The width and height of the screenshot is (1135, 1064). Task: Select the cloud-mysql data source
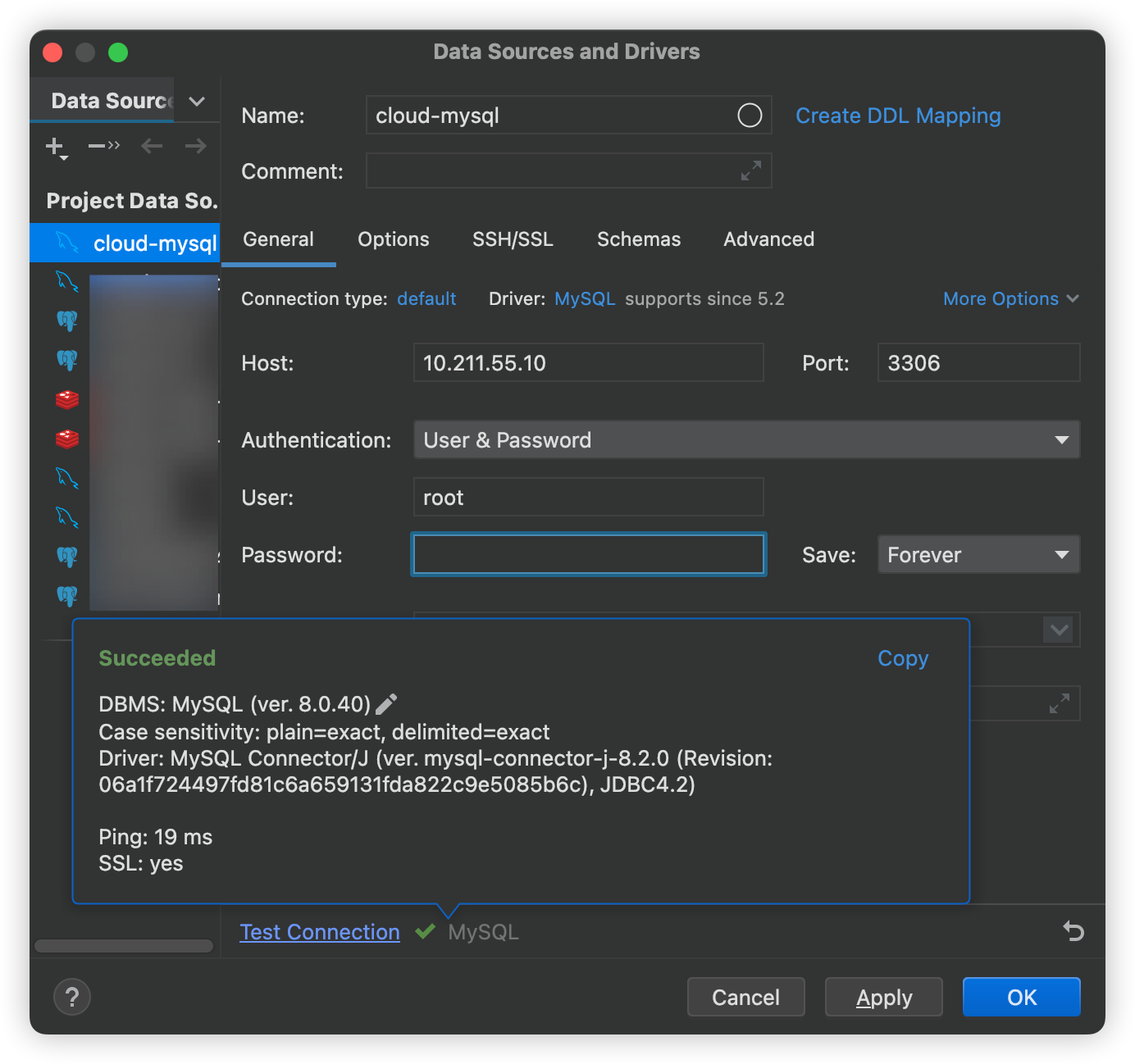(125, 243)
